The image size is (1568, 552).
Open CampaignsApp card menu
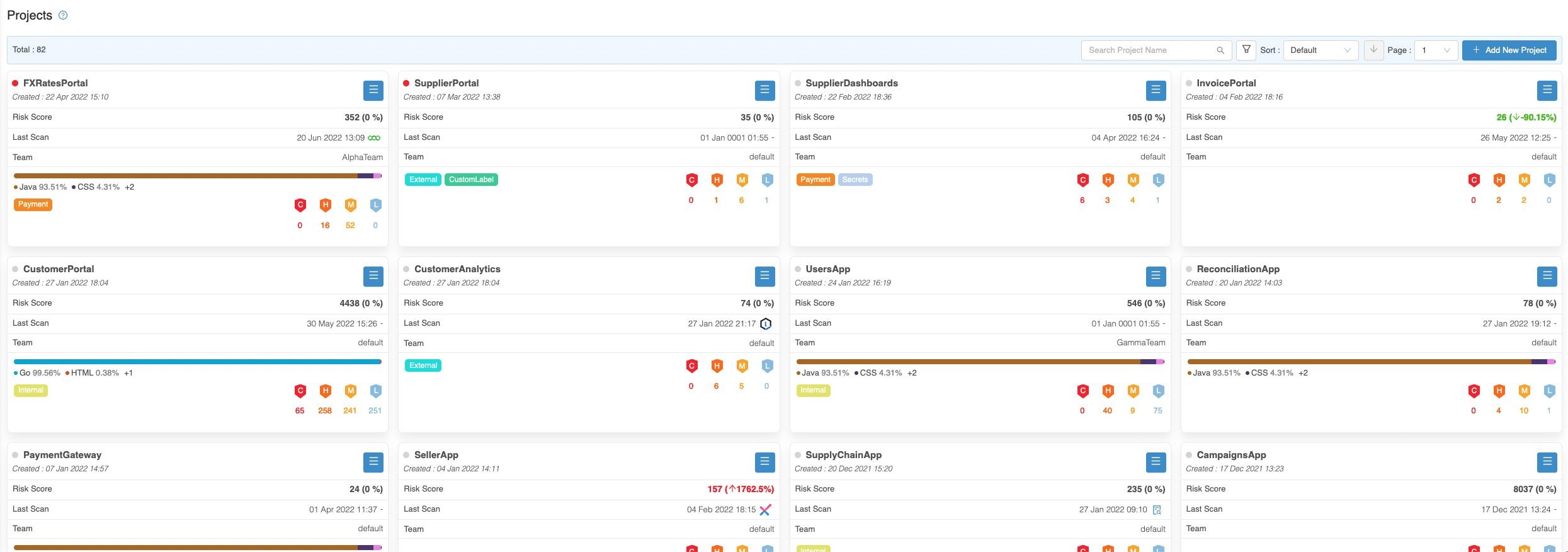pos(1547,462)
